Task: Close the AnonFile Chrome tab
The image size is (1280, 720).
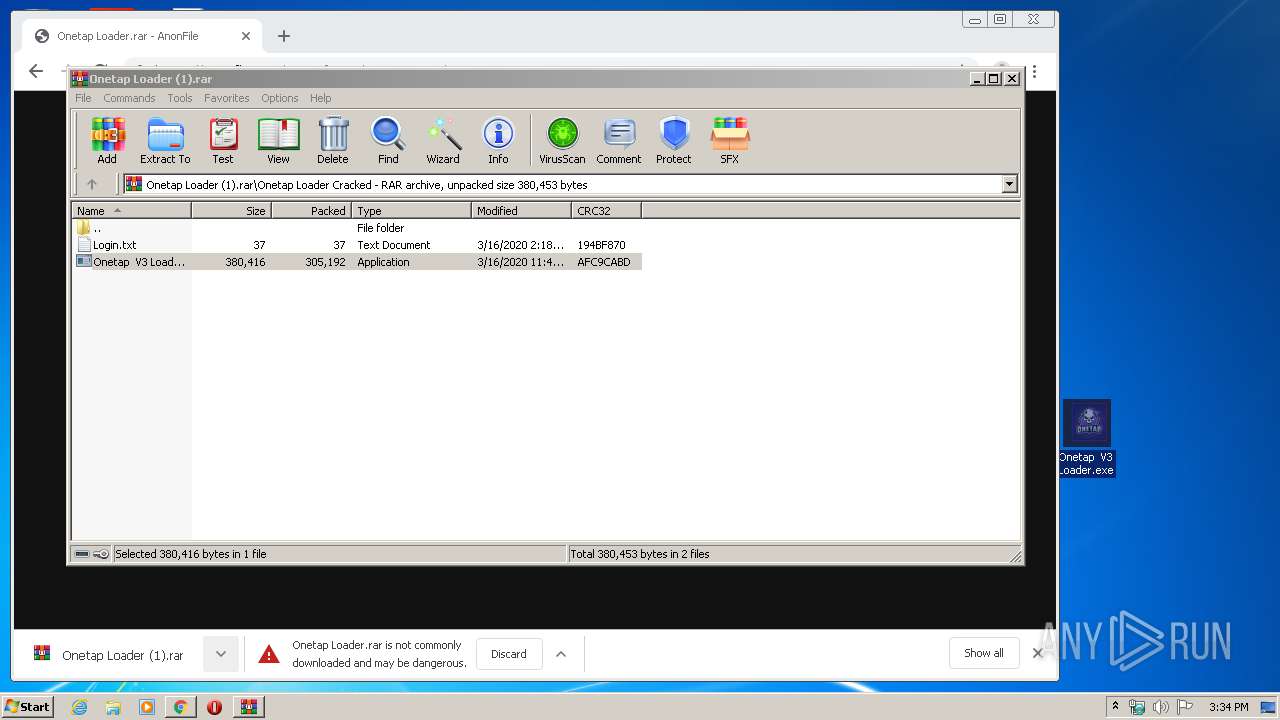Action: click(246, 36)
